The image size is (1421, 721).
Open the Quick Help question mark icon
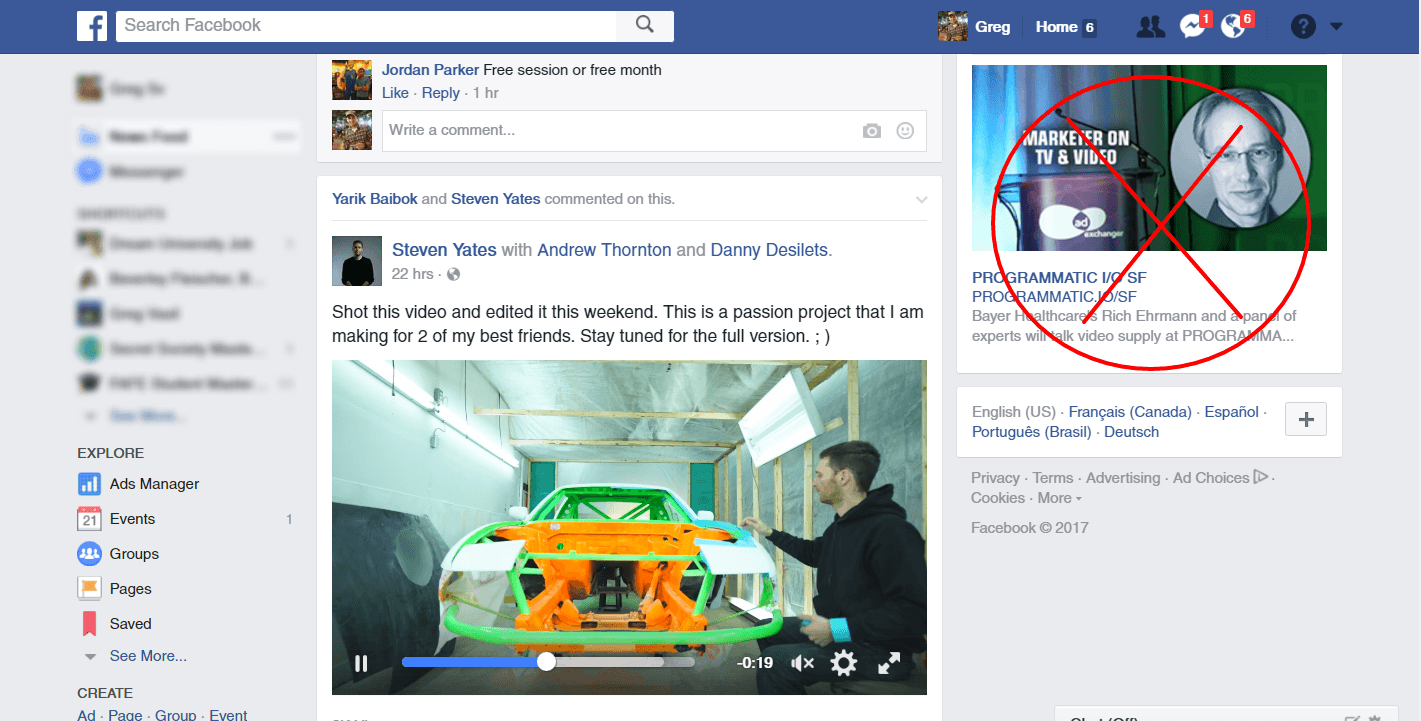1303,27
